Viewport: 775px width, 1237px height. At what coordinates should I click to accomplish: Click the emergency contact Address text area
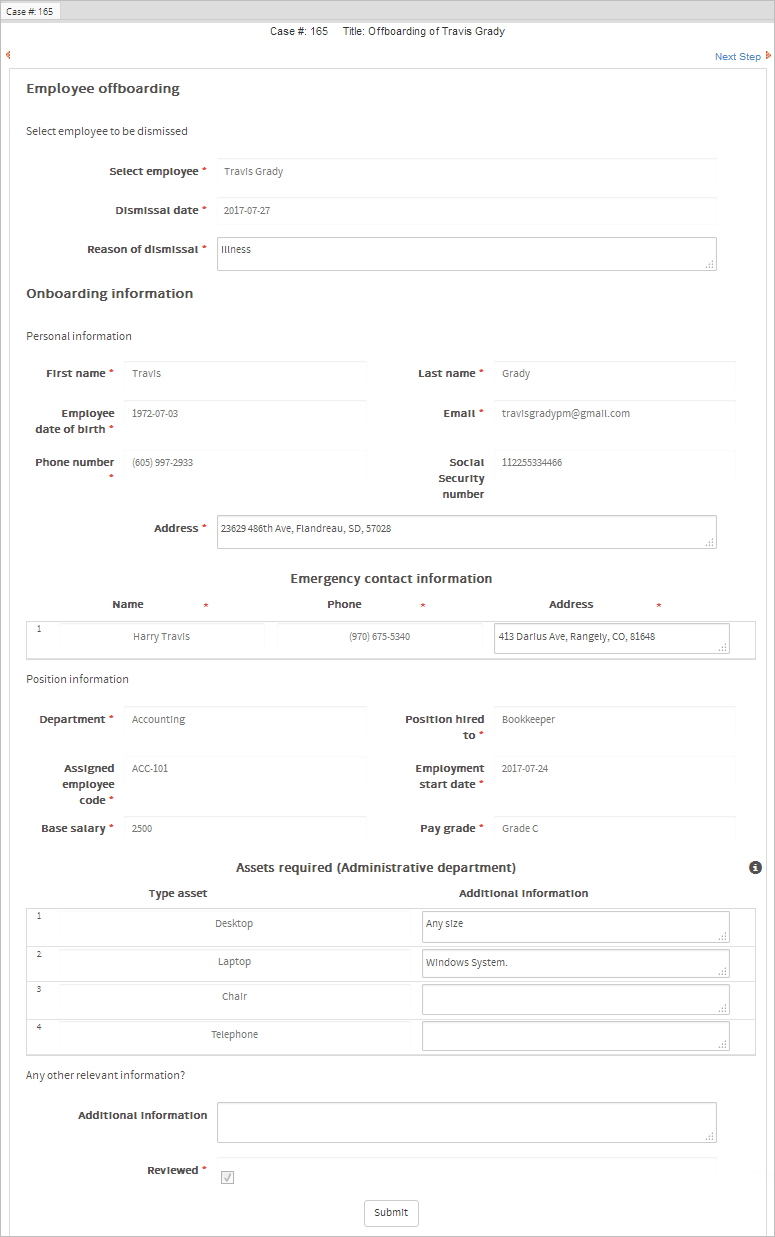point(611,638)
